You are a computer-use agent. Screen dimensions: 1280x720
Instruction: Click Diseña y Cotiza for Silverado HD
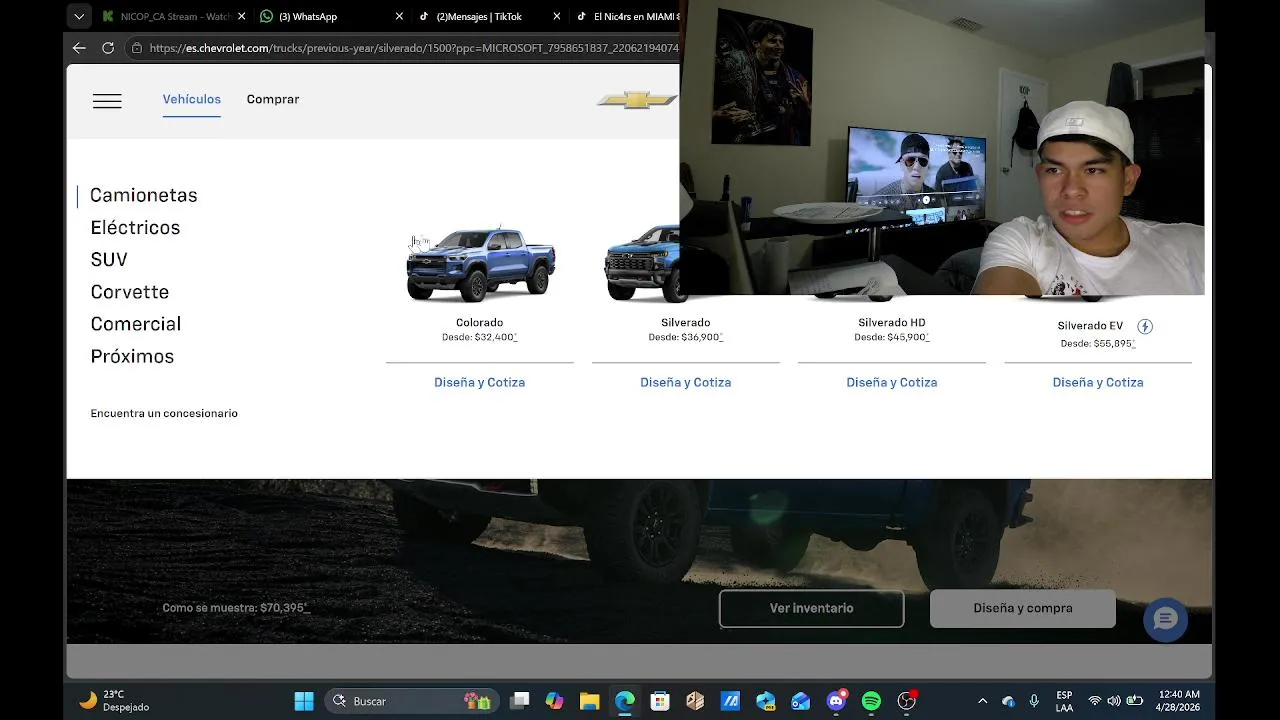892,382
